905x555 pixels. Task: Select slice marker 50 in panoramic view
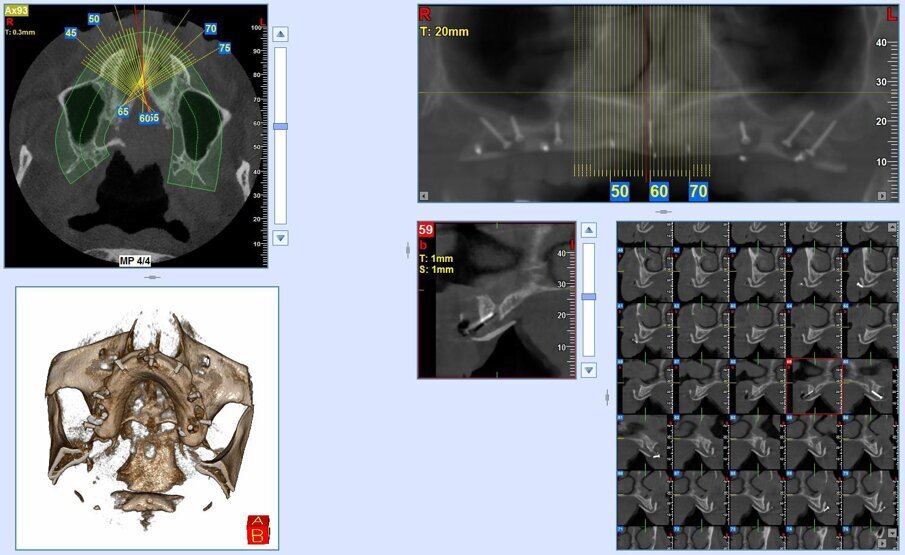(x=620, y=190)
